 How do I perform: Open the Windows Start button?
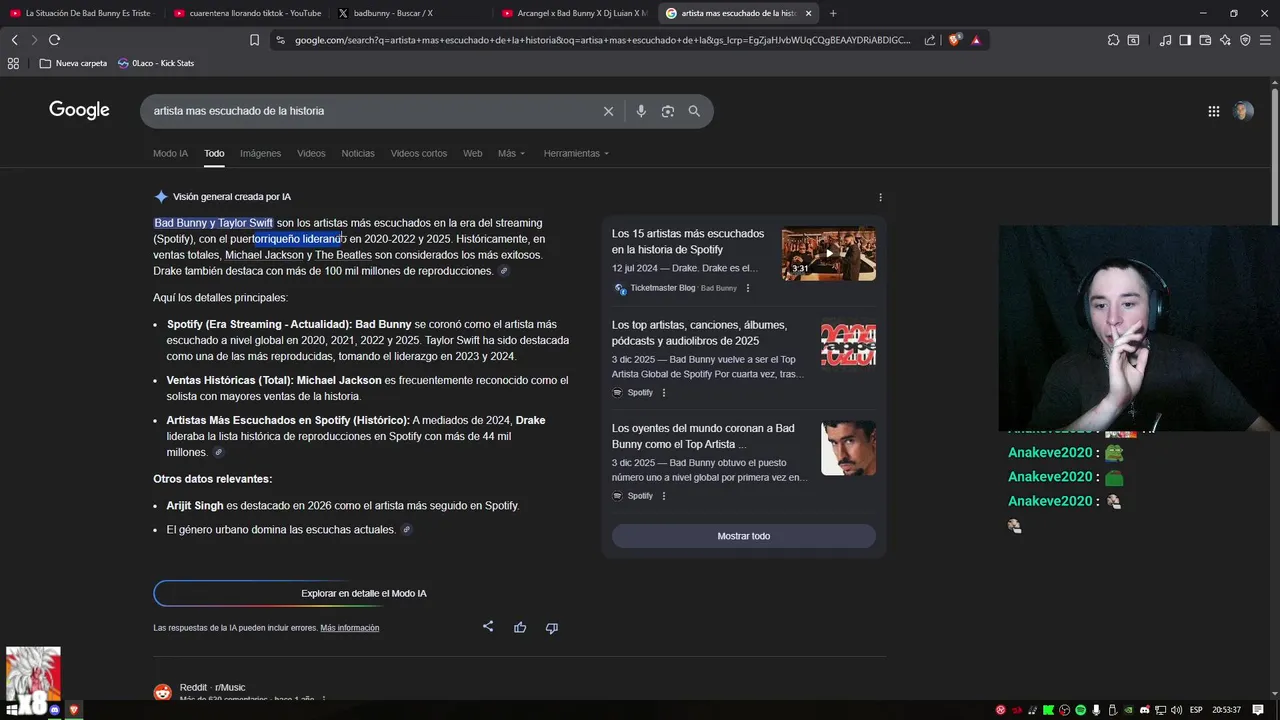click(x=14, y=710)
